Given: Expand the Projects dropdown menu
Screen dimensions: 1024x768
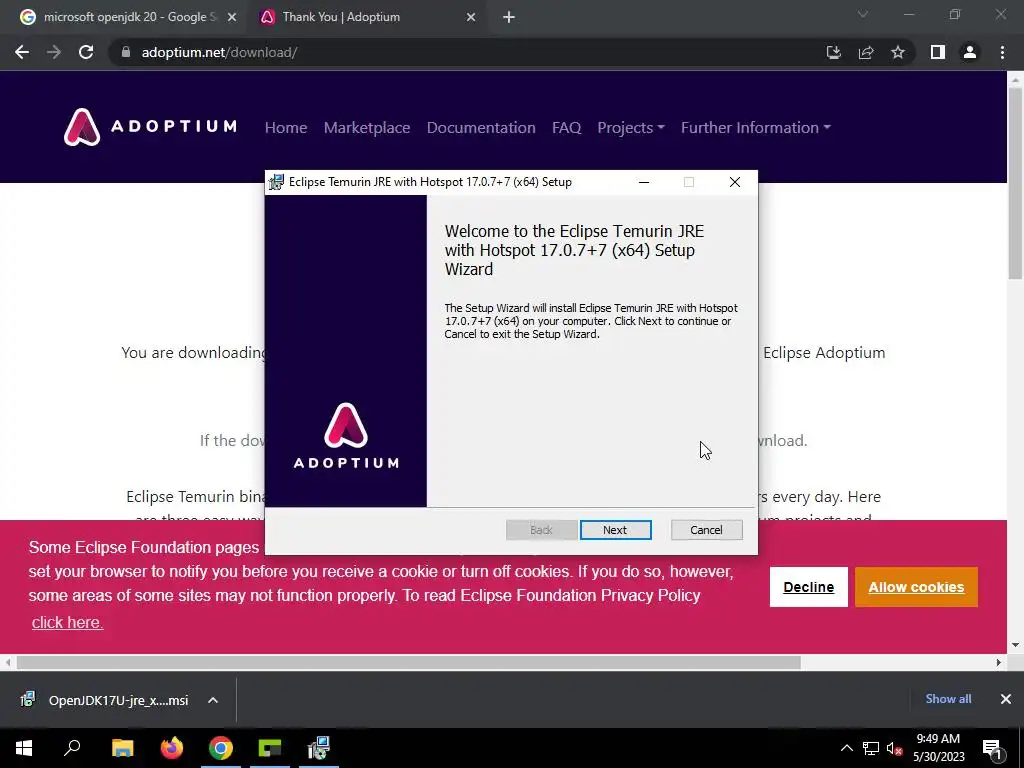Looking at the screenshot, I should pos(630,127).
